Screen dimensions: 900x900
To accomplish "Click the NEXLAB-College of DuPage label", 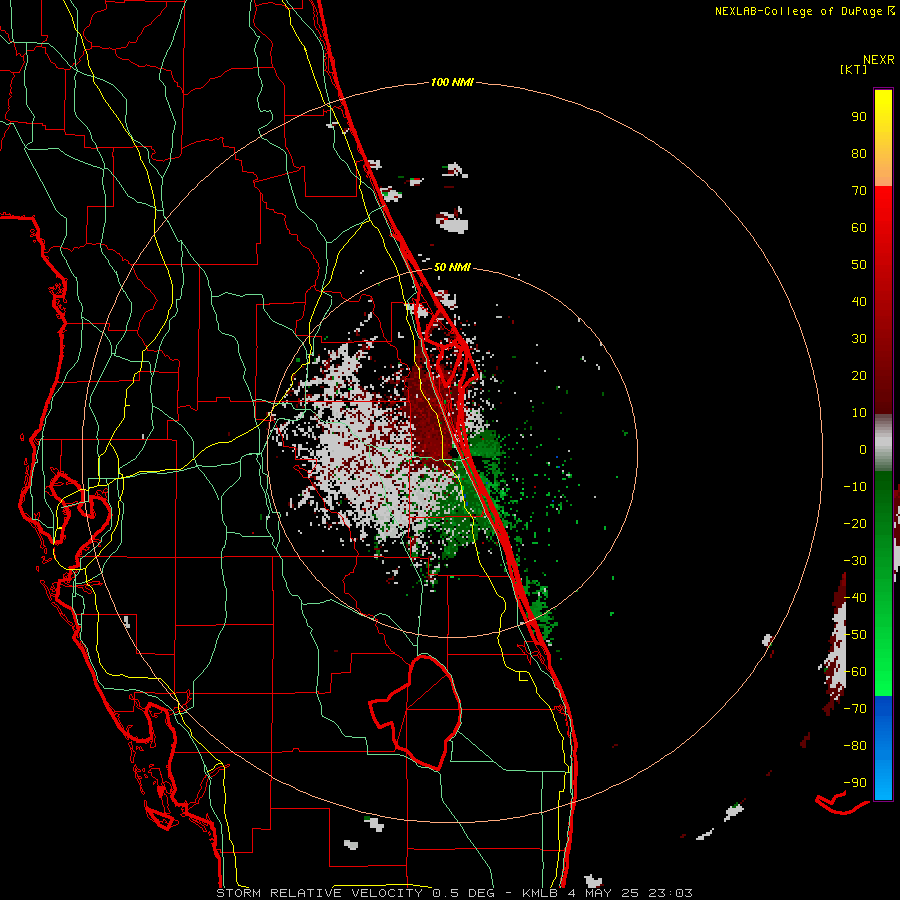I will pos(797,11).
